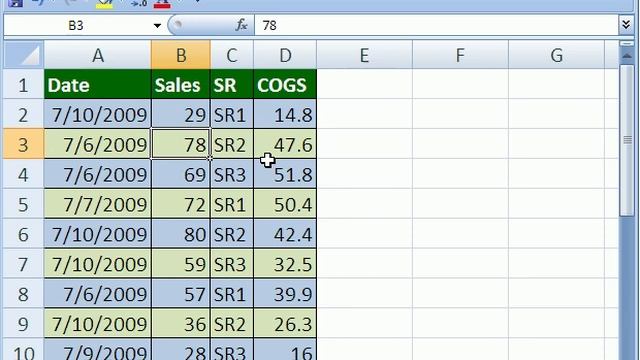Viewport: 640px width, 360px height.
Task: Click empty cell E3
Action: tap(364, 144)
